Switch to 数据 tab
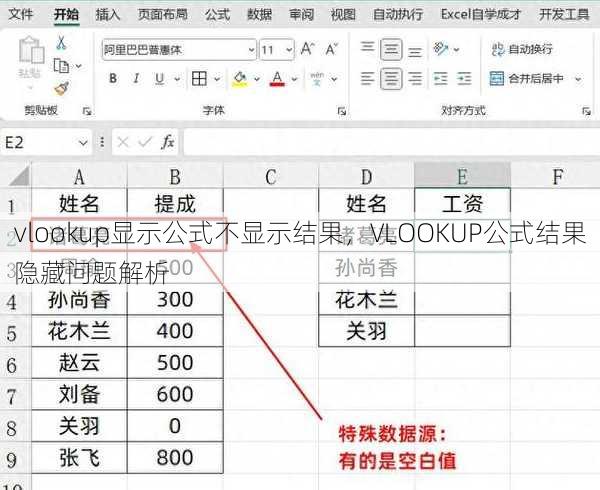 tap(259, 15)
